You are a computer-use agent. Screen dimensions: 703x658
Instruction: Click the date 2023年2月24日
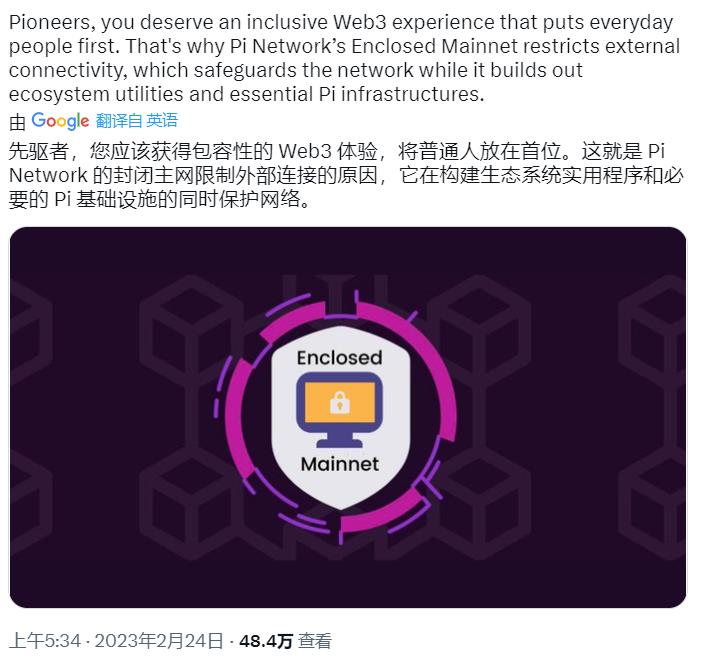[x=159, y=641]
